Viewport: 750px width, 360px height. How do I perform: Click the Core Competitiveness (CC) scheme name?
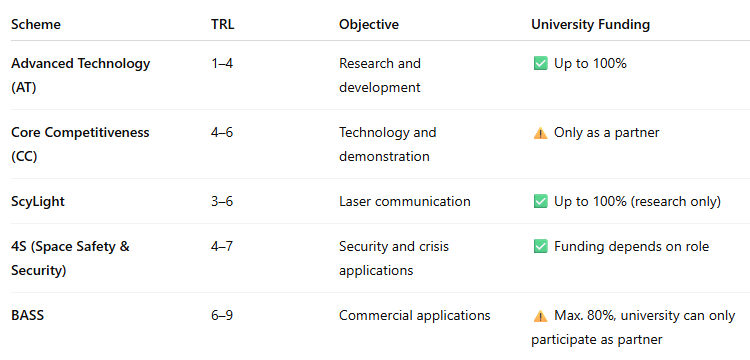click(80, 144)
